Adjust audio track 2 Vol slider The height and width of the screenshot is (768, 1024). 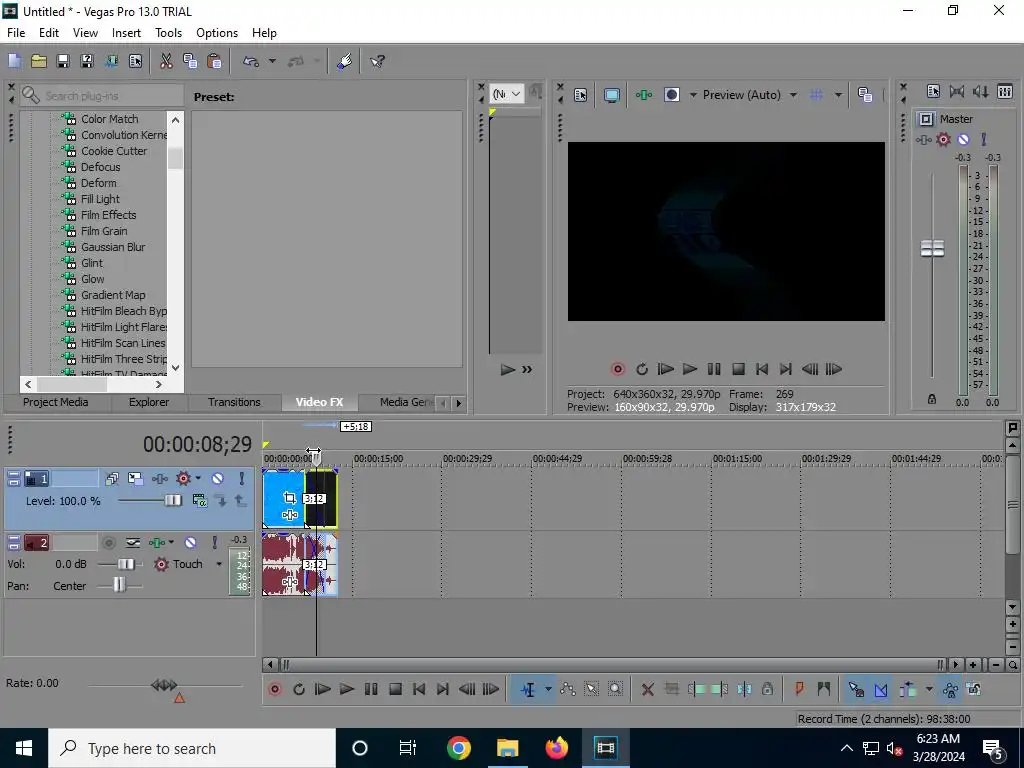(x=125, y=564)
